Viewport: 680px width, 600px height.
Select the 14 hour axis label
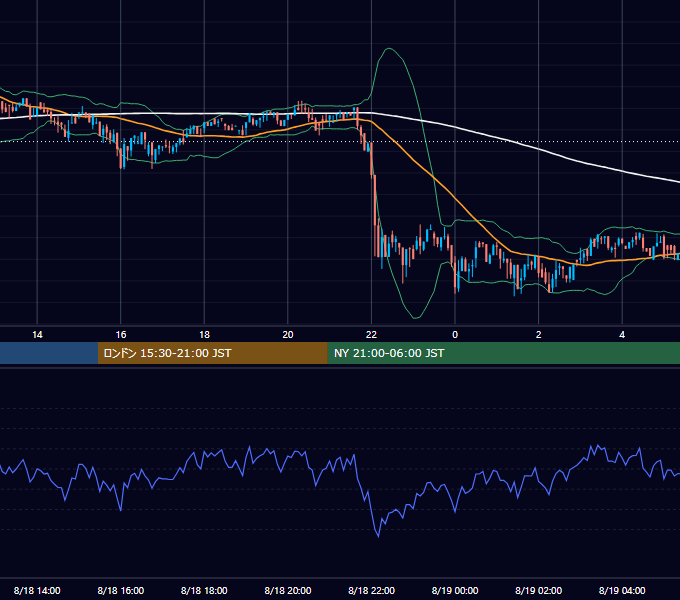tap(37, 335)
